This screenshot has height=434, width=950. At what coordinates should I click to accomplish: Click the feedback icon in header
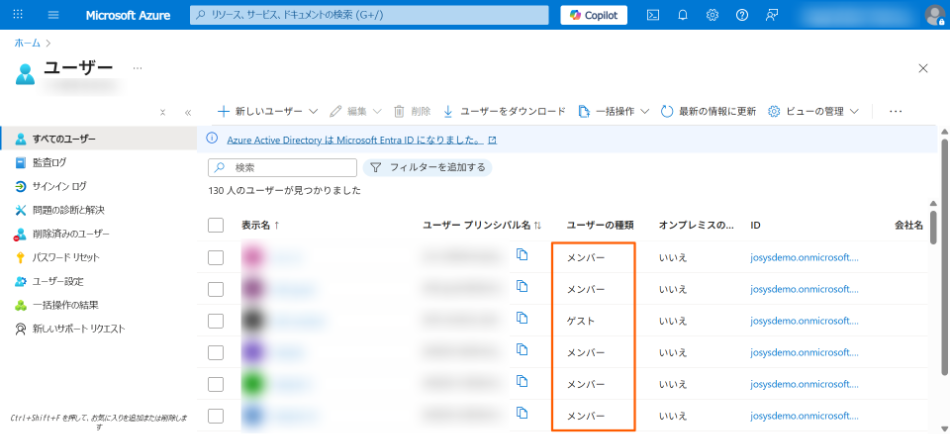pyautogui.click(x=772, y=15)
